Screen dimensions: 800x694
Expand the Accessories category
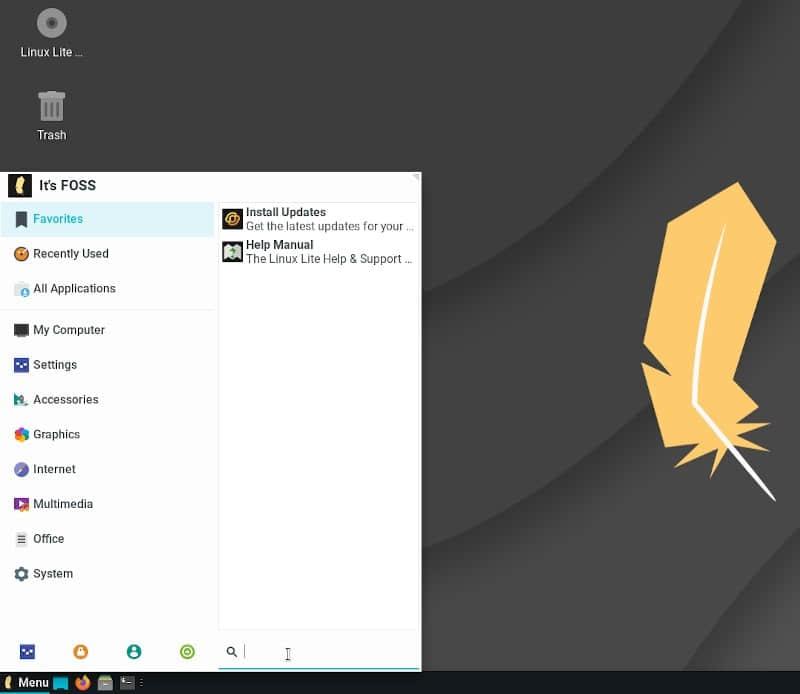click(107, 400)
